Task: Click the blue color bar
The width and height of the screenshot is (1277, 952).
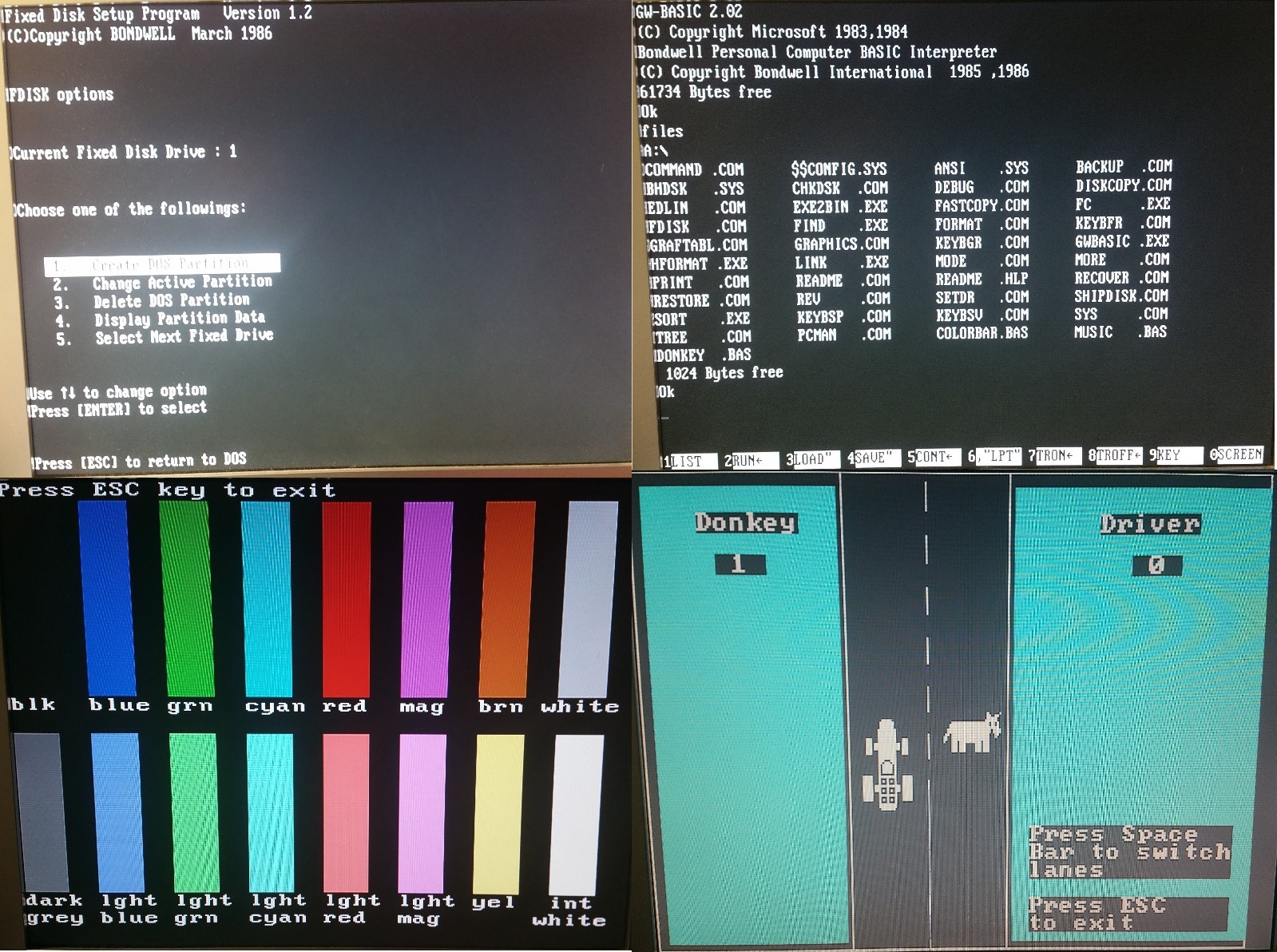Action: tap(105, 597)
